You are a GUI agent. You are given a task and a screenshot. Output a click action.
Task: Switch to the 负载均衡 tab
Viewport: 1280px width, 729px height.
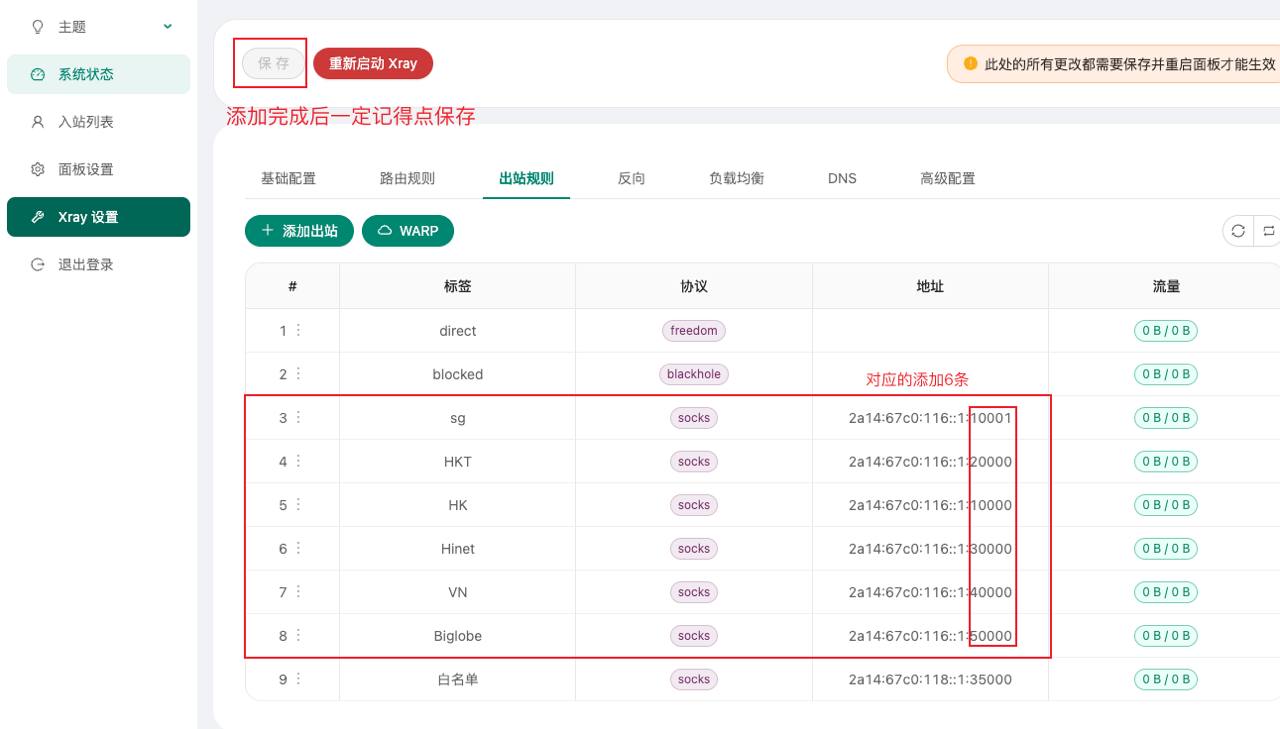click(736, 178)
